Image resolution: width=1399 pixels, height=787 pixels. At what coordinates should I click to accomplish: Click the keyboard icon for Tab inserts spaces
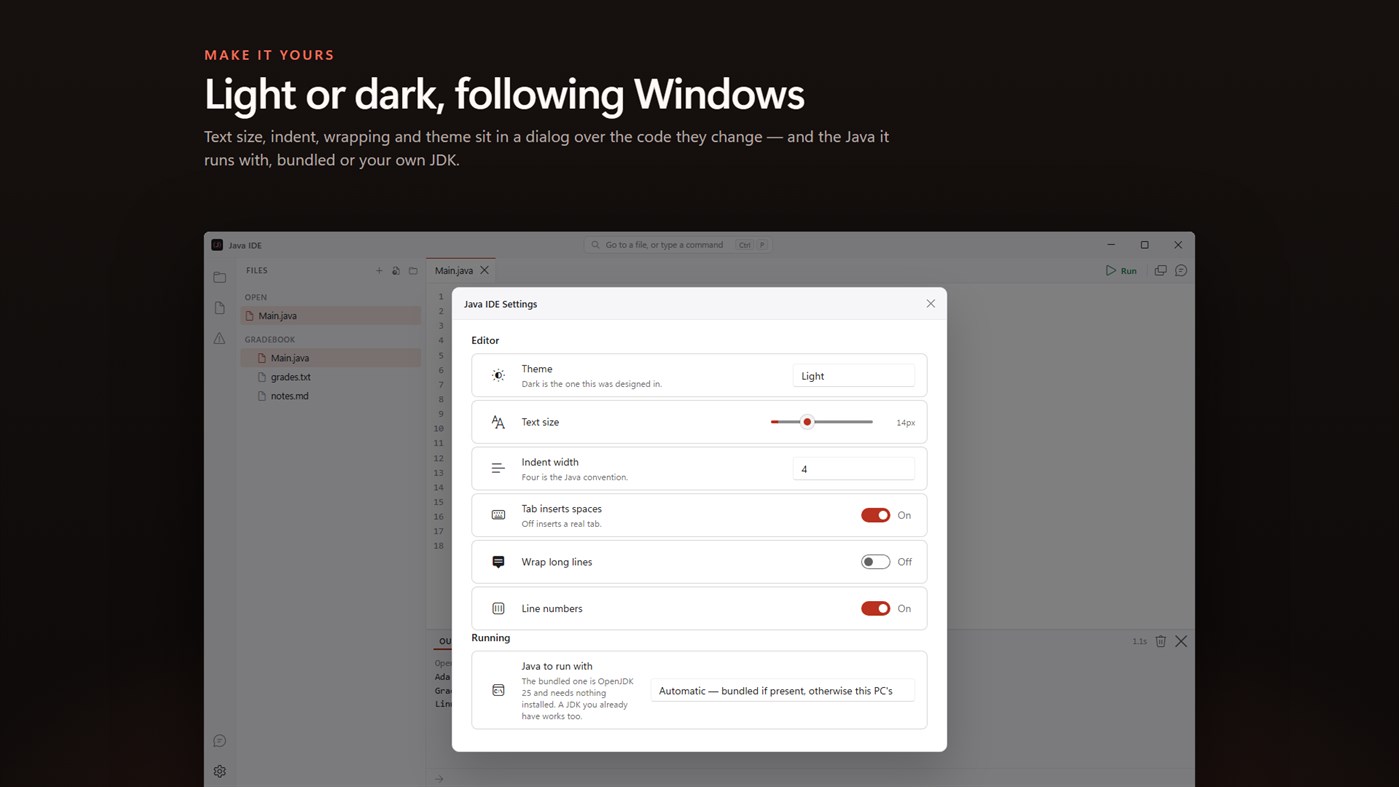point(498,515)
